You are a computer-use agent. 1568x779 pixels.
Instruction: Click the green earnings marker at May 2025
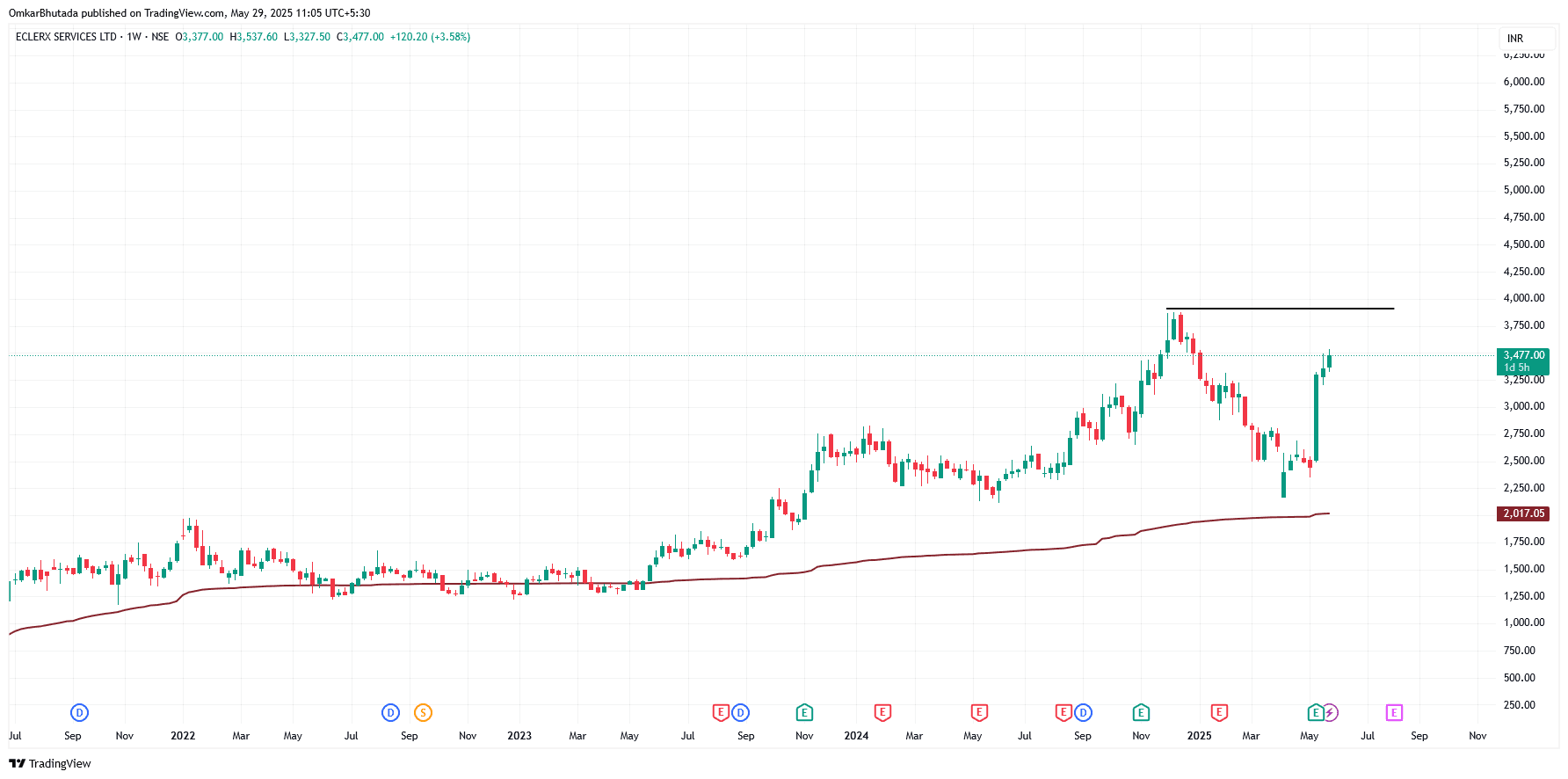[x=1315, y=713]
